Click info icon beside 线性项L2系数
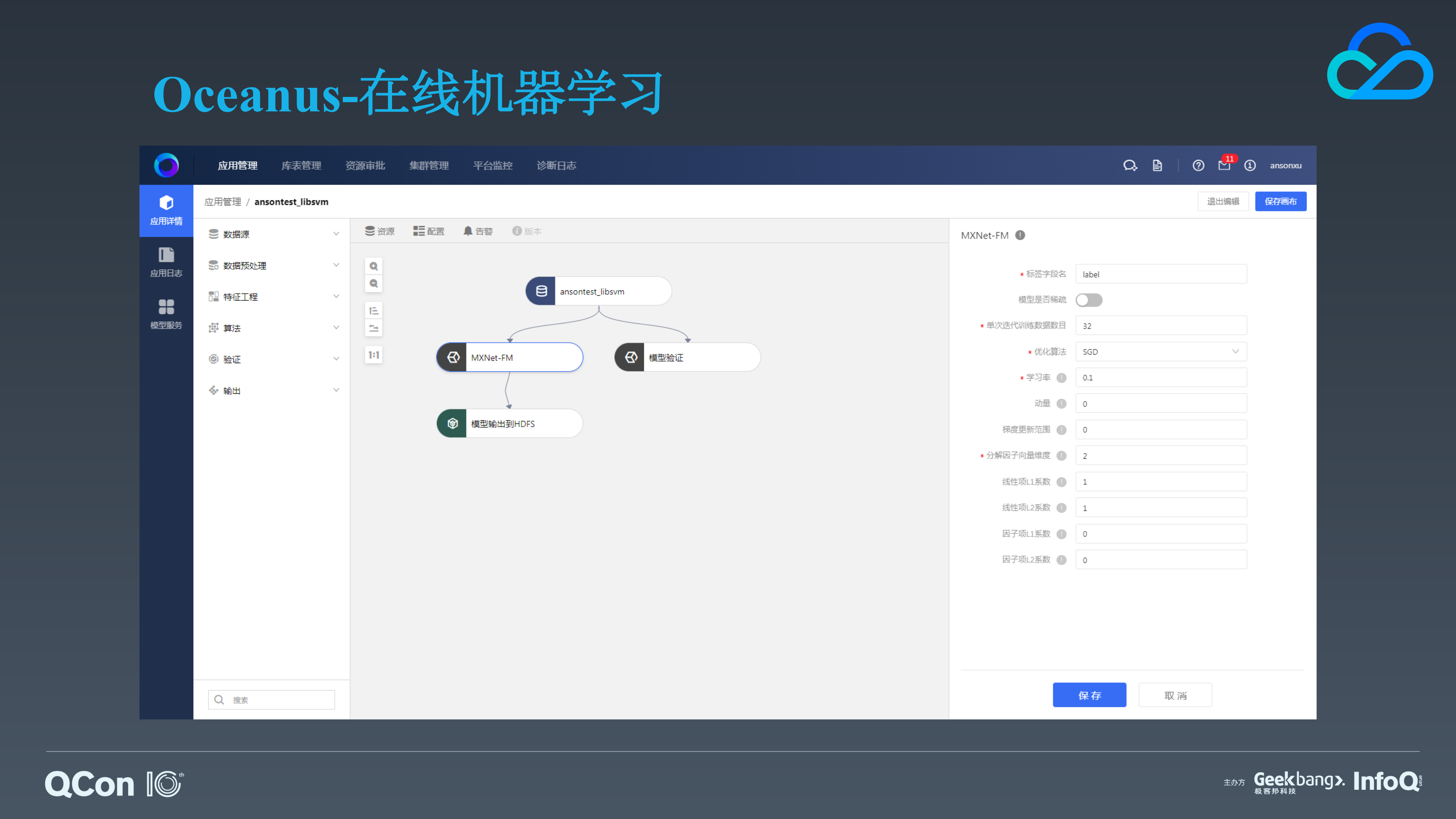 tap(1061, 508)
